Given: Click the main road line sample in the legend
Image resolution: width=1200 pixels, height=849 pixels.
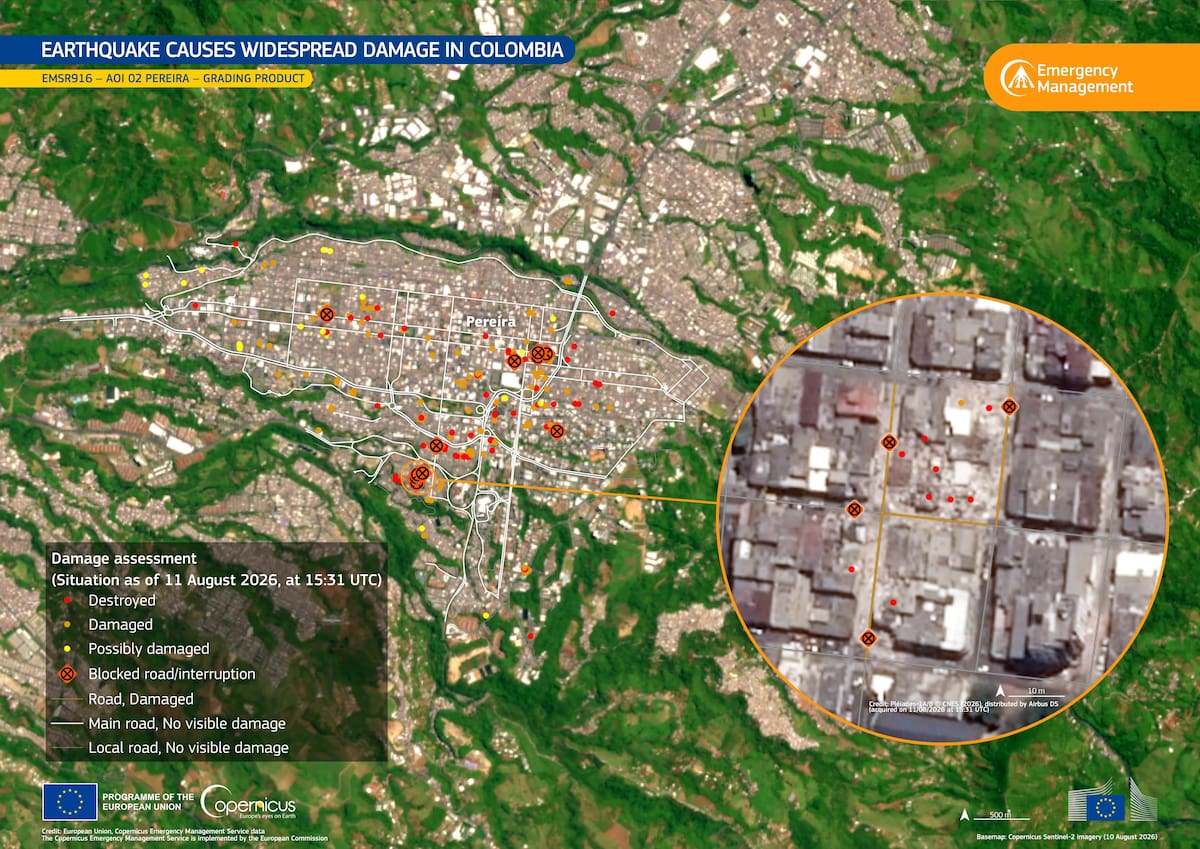Looking at the screenshot, I should 66,723.
